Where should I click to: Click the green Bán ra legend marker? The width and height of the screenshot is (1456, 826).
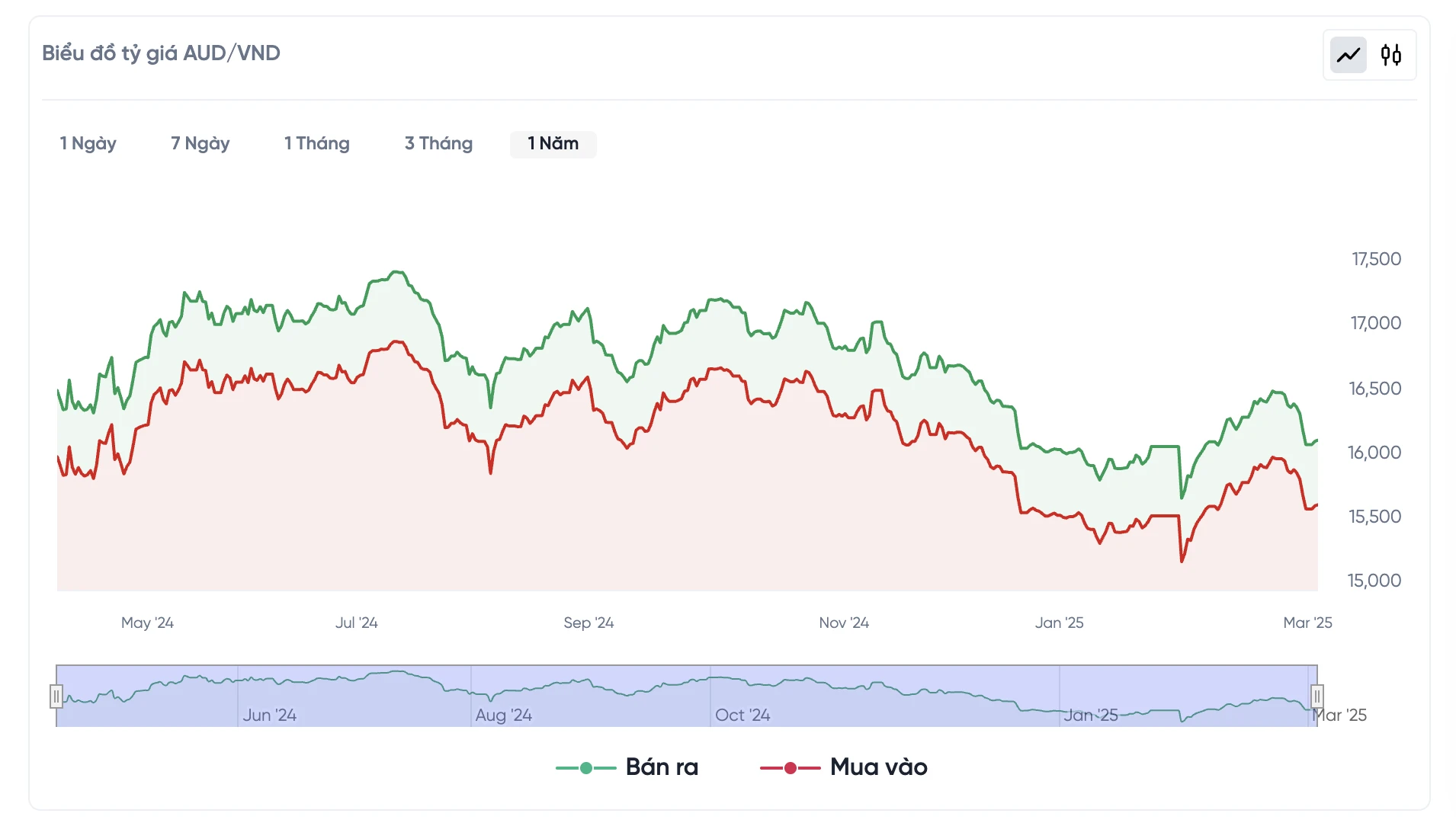pyautogui.click(x=585, y=768)
